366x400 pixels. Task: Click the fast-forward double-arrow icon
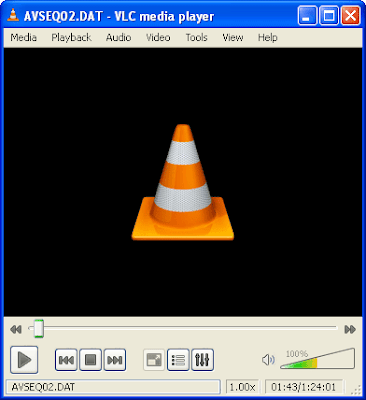click(350, 329)
